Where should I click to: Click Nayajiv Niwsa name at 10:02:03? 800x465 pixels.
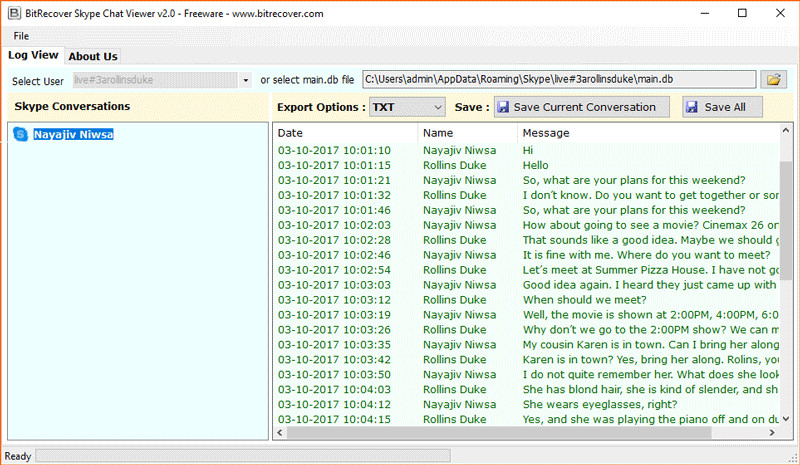coord(459,225)
